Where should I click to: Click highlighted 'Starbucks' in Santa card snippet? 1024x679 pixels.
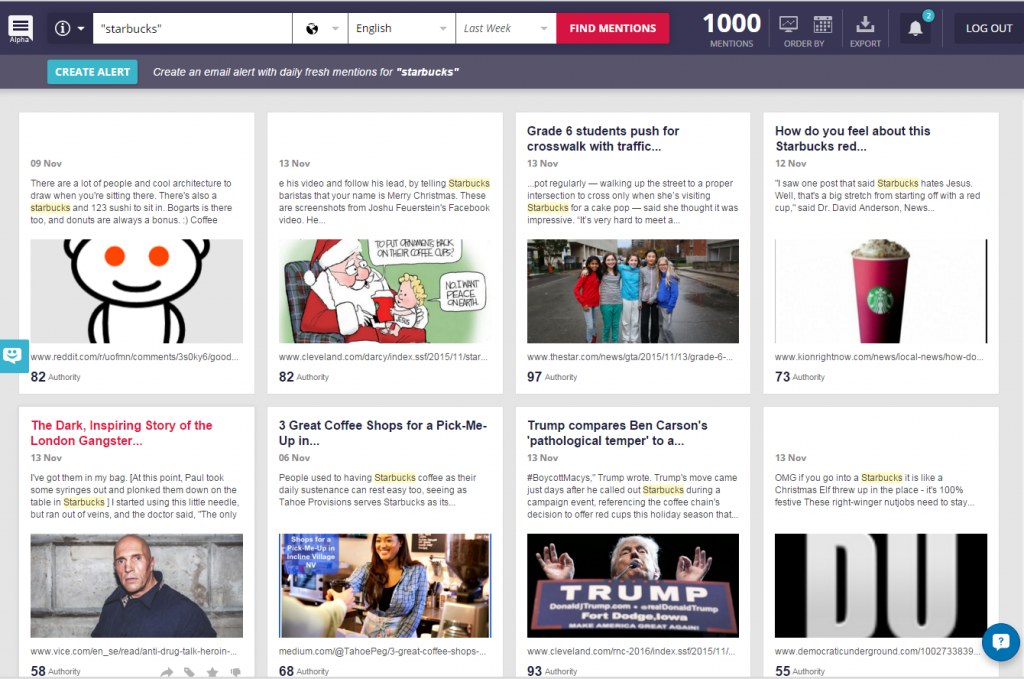click(x=469, y=183)
